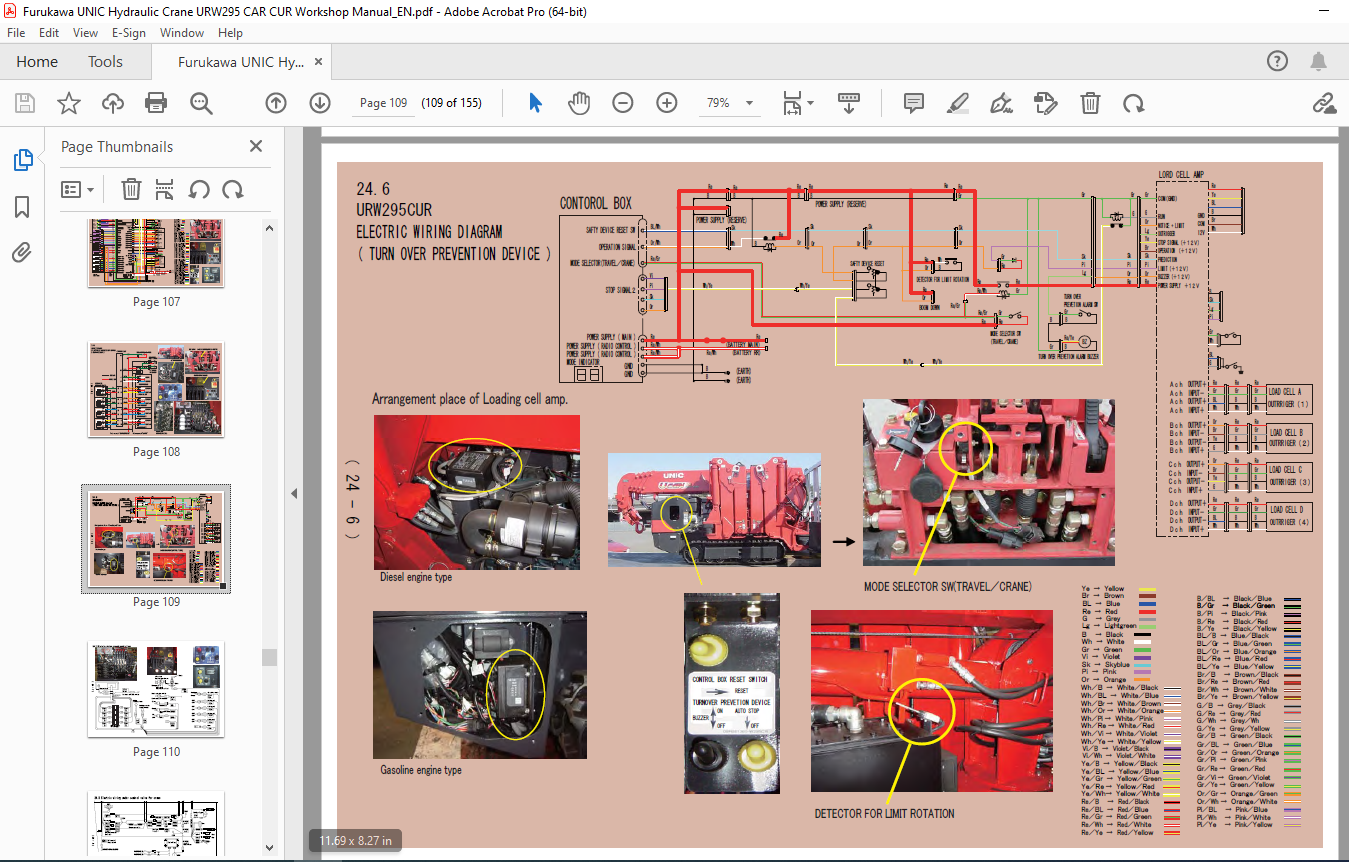Screen dimensions: 1349x862
Task: Open the Attachments paperclip panel
Action: tap(22, 253)
